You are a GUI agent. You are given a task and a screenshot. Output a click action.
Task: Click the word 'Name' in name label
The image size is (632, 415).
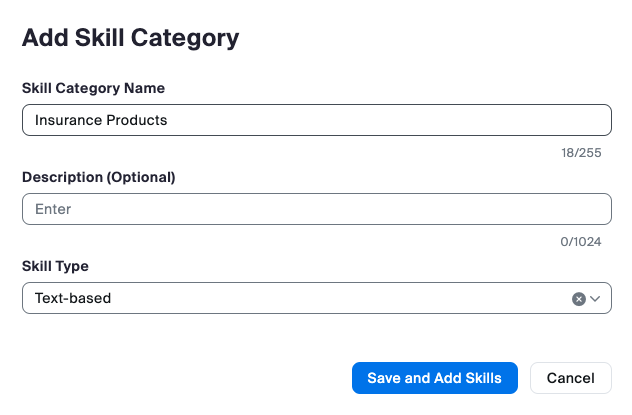pos(144,88)
